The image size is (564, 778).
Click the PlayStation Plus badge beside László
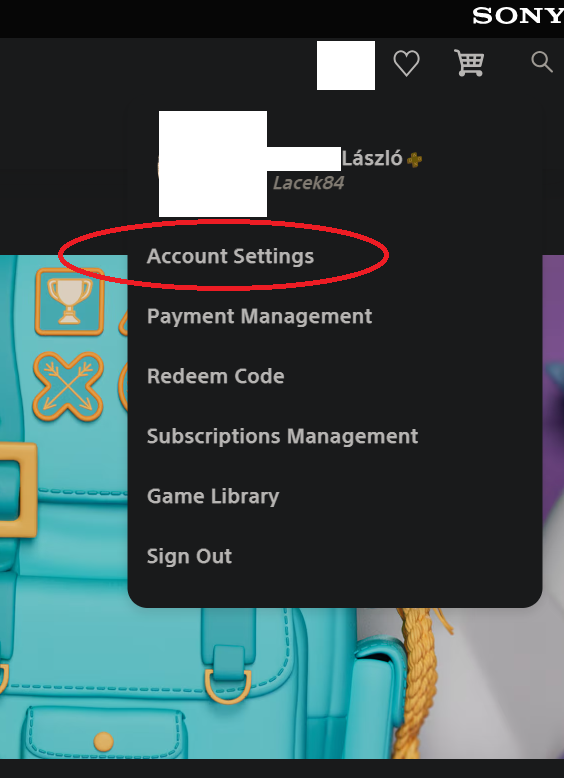(414, 160)
